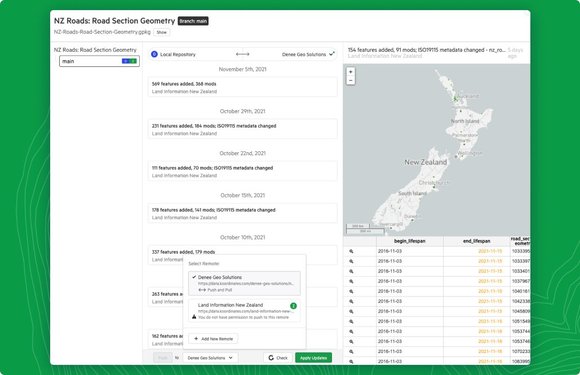Click the magnifier icon in the first table row
580x375 pixels.
coord(351,251)
